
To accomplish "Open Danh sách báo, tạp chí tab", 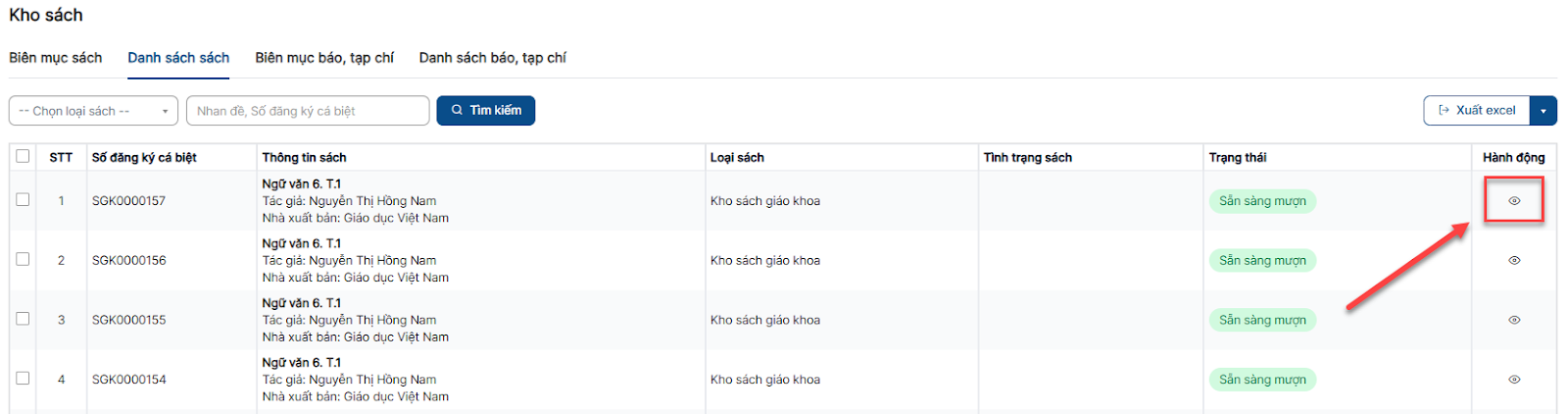I will pos(492,58).
